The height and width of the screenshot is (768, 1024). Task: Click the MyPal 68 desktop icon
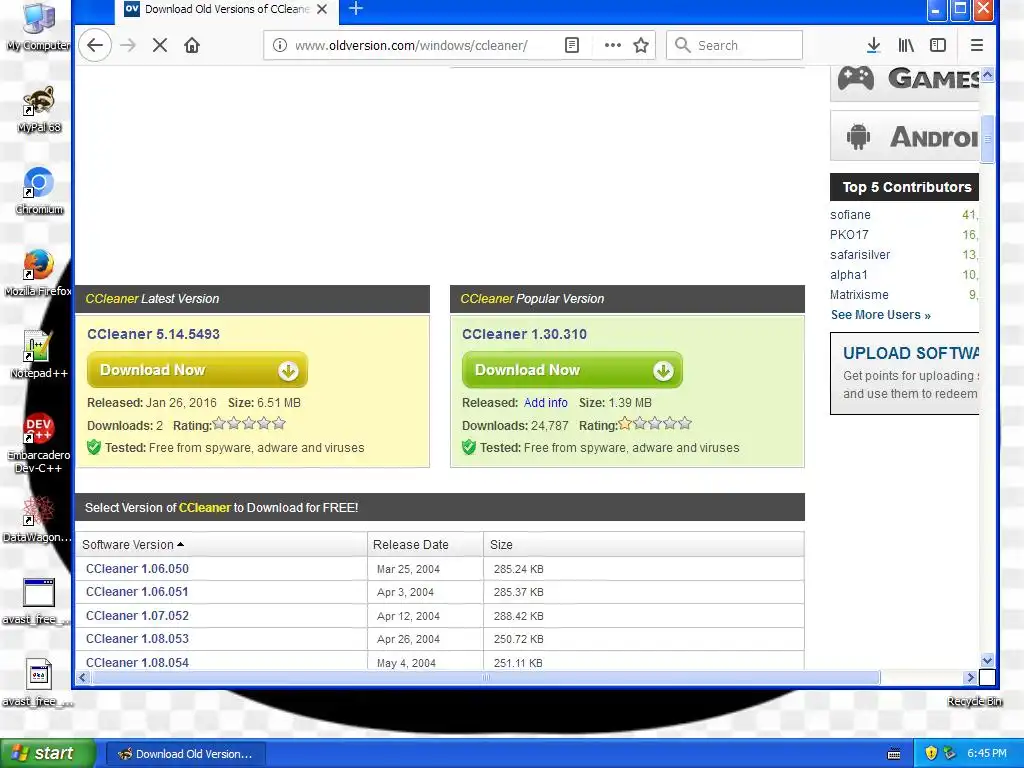pos(39,109)
